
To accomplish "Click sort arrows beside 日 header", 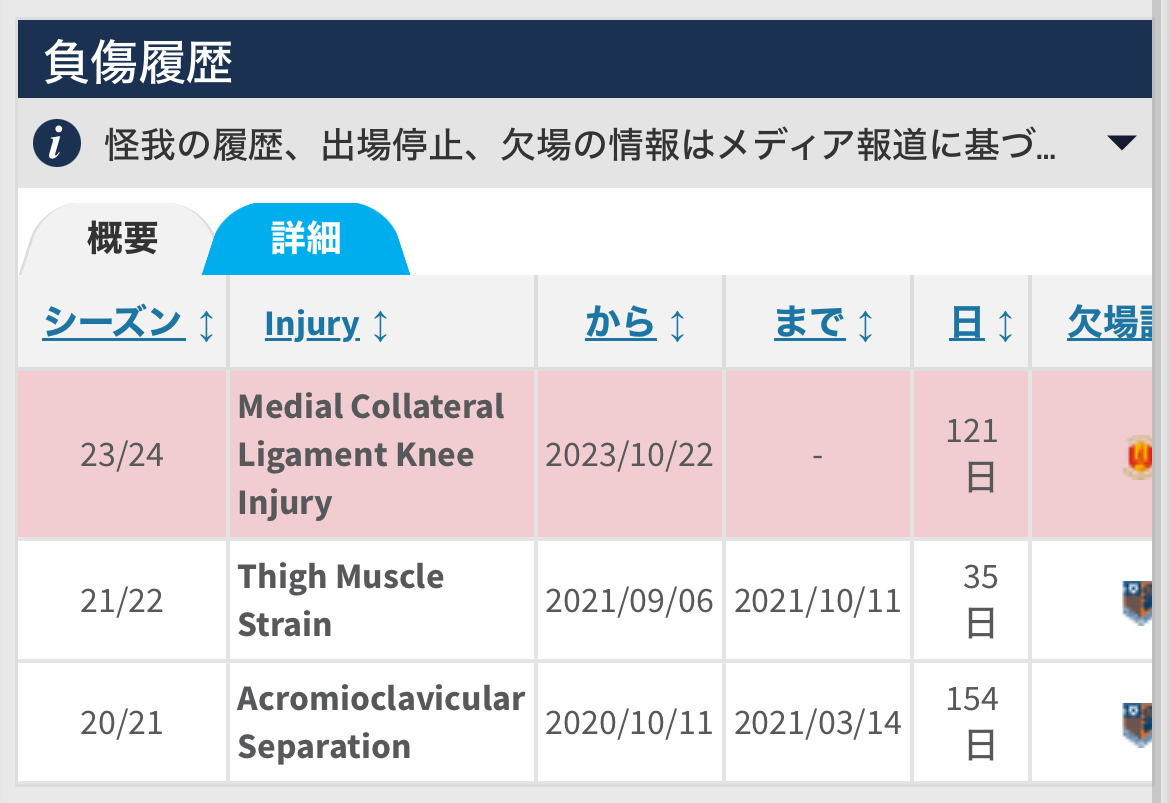I will click(1005, 325).
